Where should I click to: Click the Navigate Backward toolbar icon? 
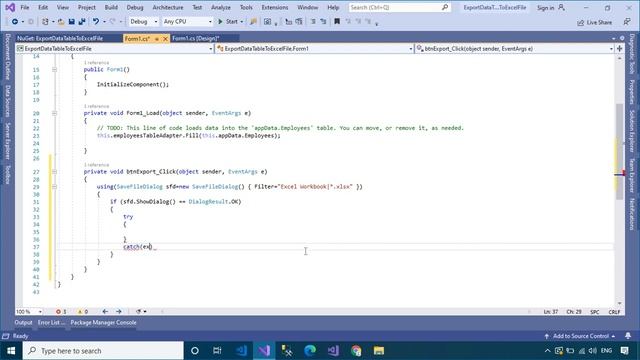pos(15,22)
